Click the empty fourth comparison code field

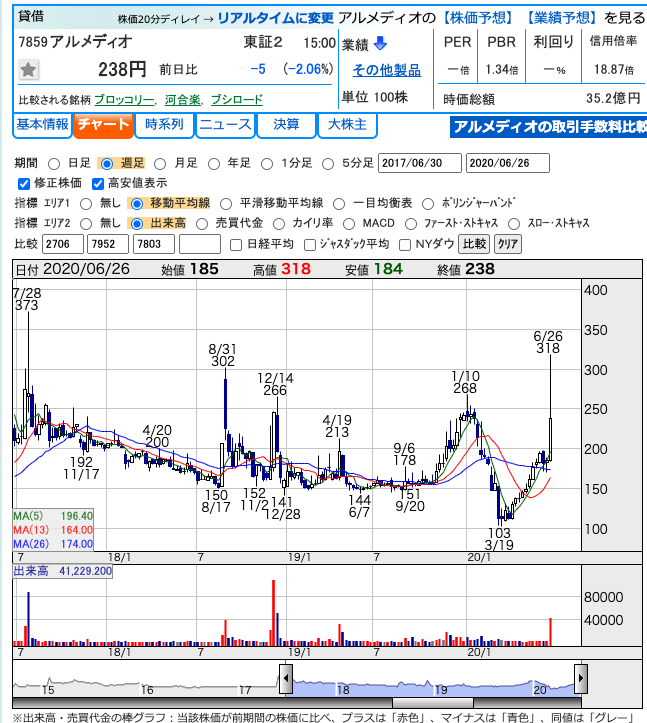click(200, 244)
